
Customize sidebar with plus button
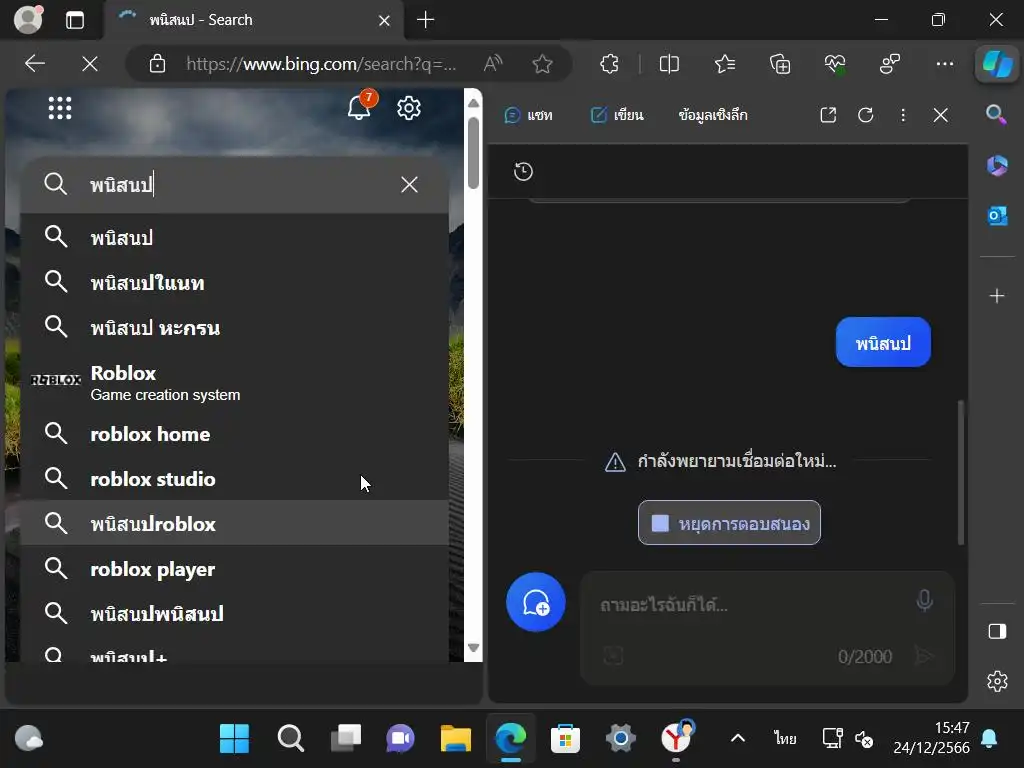[997, 296]
